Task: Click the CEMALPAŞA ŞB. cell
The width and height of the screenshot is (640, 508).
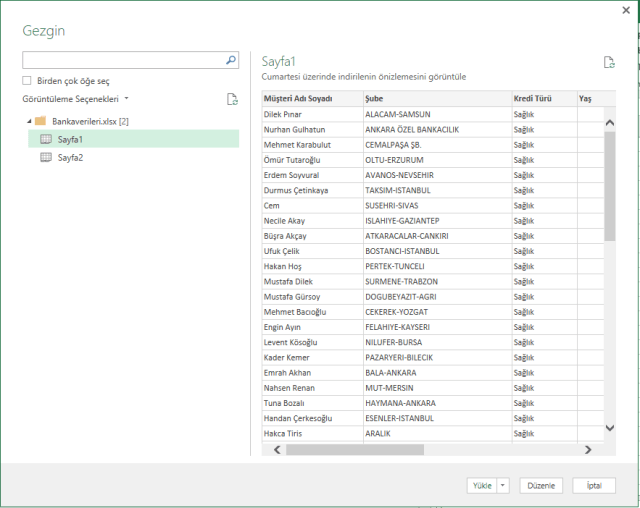Action: tap(438, 145)
